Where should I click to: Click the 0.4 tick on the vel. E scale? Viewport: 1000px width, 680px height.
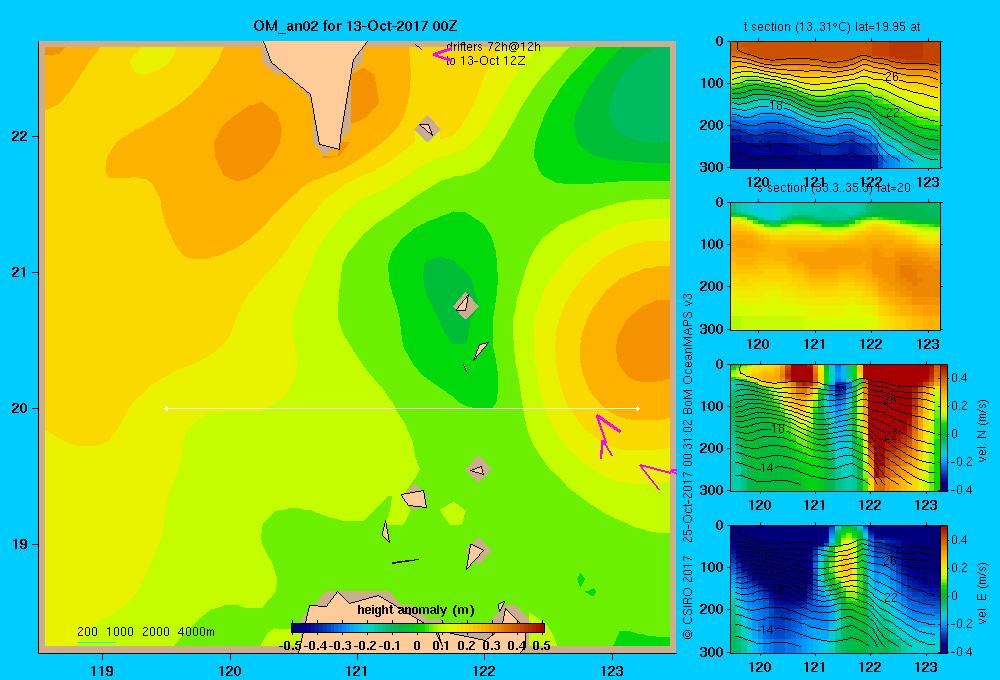pyautogui.click(x=959, y=540)
